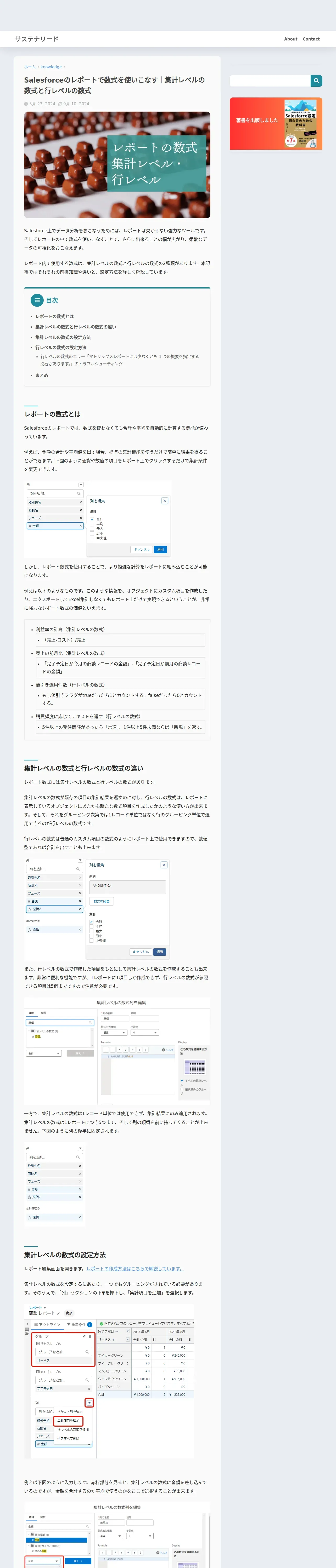Open the Contact page from the header
336x1568 pixels.
(311, 39)
